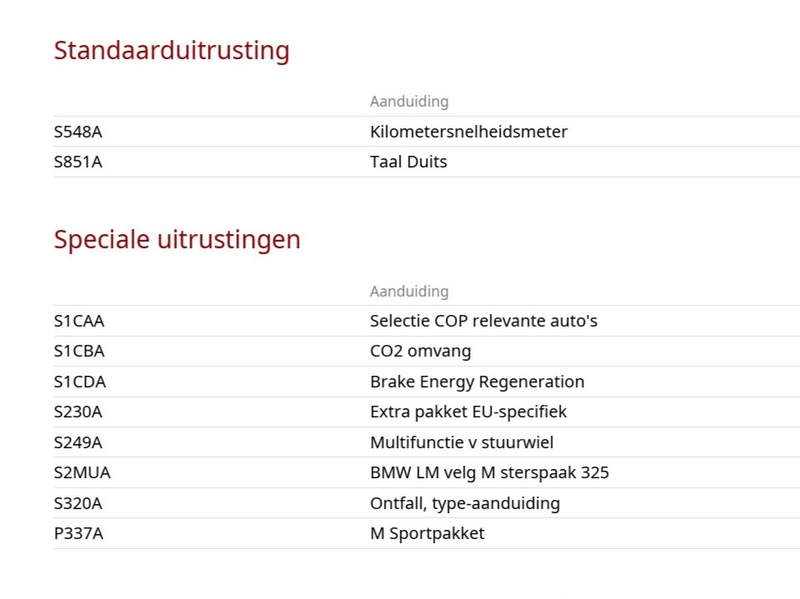Select the S2MUA code
The width and height of the screenshot is (800, 599).
pos(82,472)
